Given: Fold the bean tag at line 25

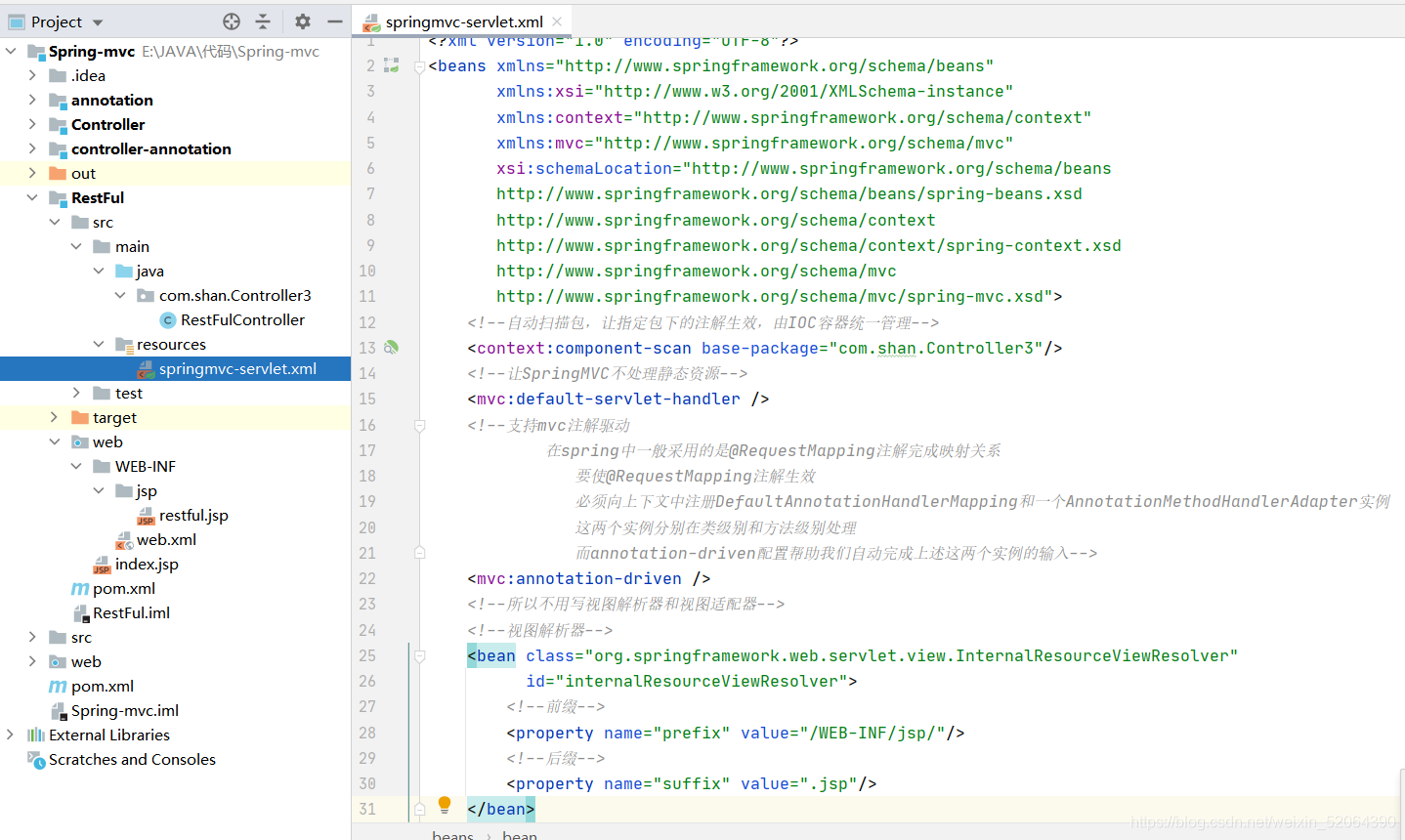Looking at the screenshot, I should [x=419, y=655].
